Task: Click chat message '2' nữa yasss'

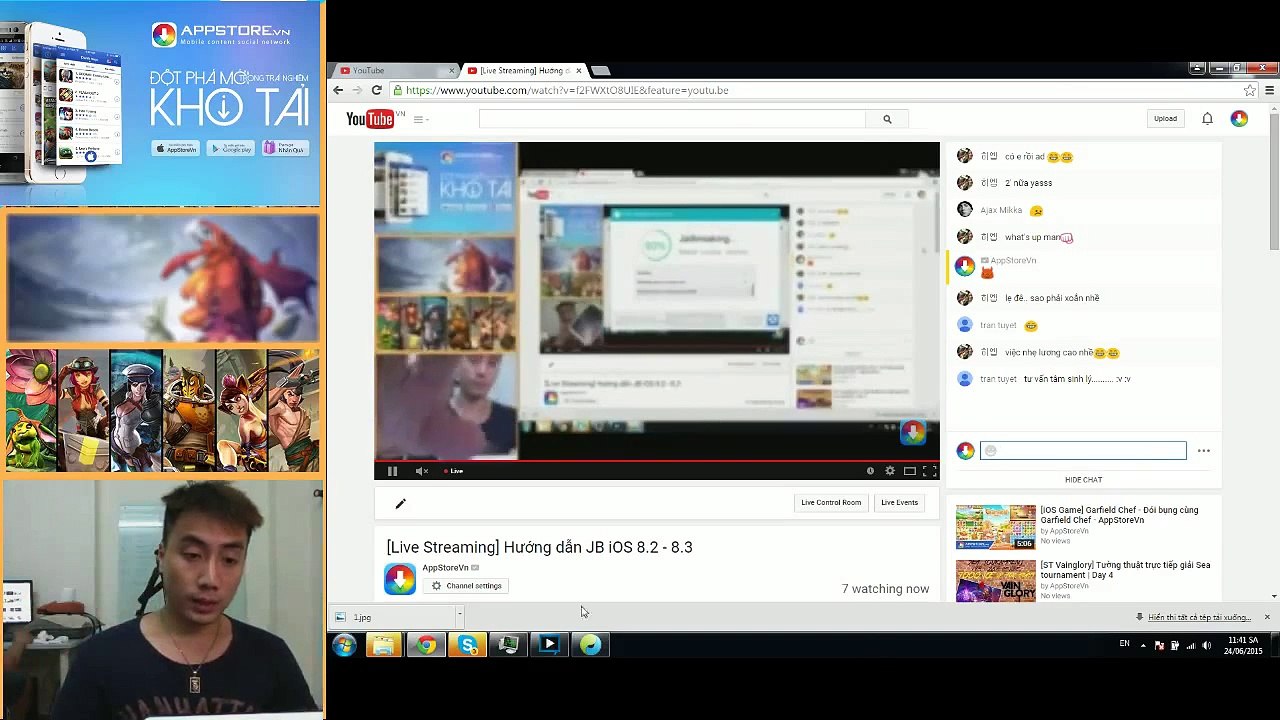Action: tap(1028, 183)
